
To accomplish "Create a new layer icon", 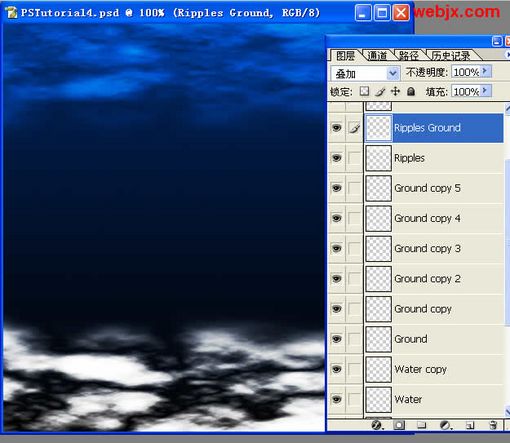I will coord(470,425).
